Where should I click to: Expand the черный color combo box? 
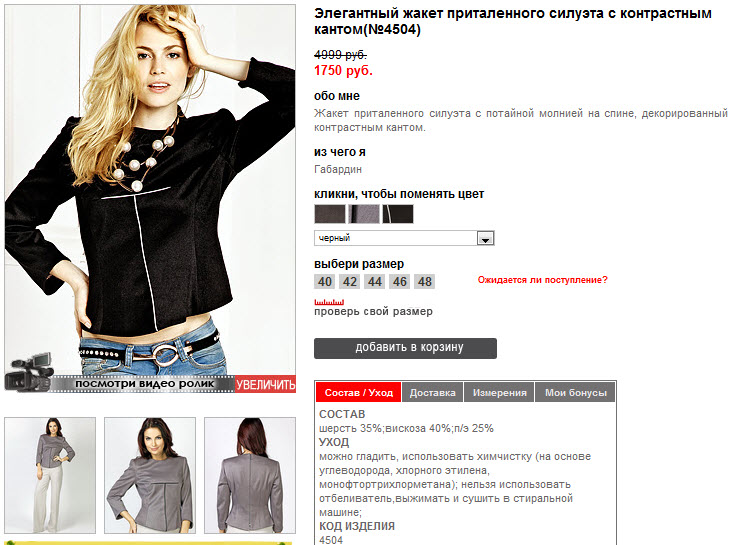point(404,238)
